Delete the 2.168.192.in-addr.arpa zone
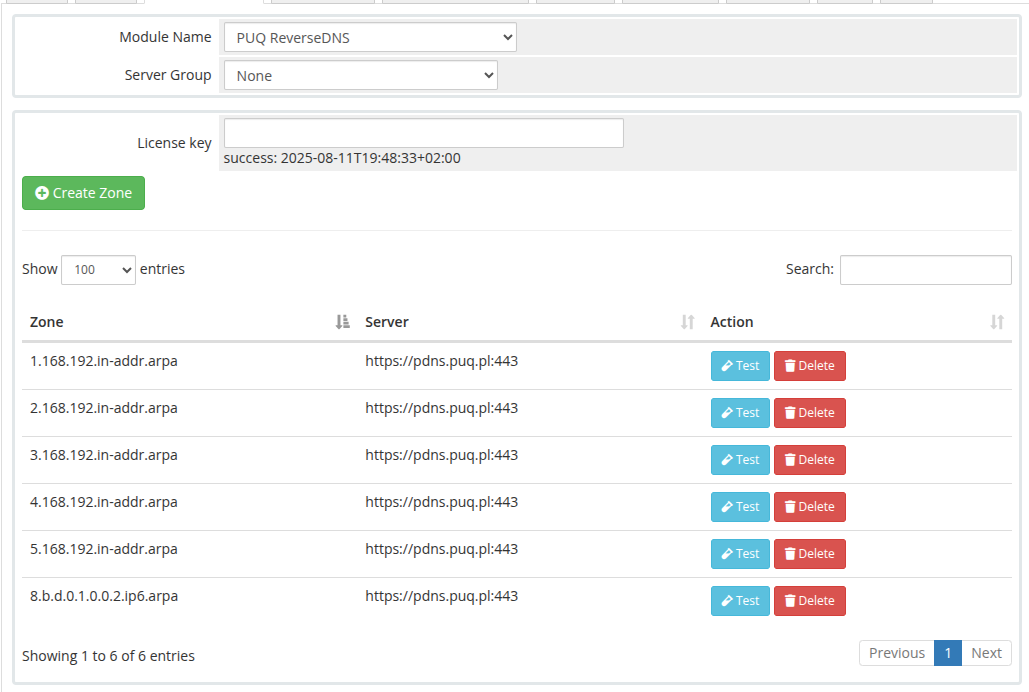The height and width of the screenshot is (692, 1029). point(809,413)
